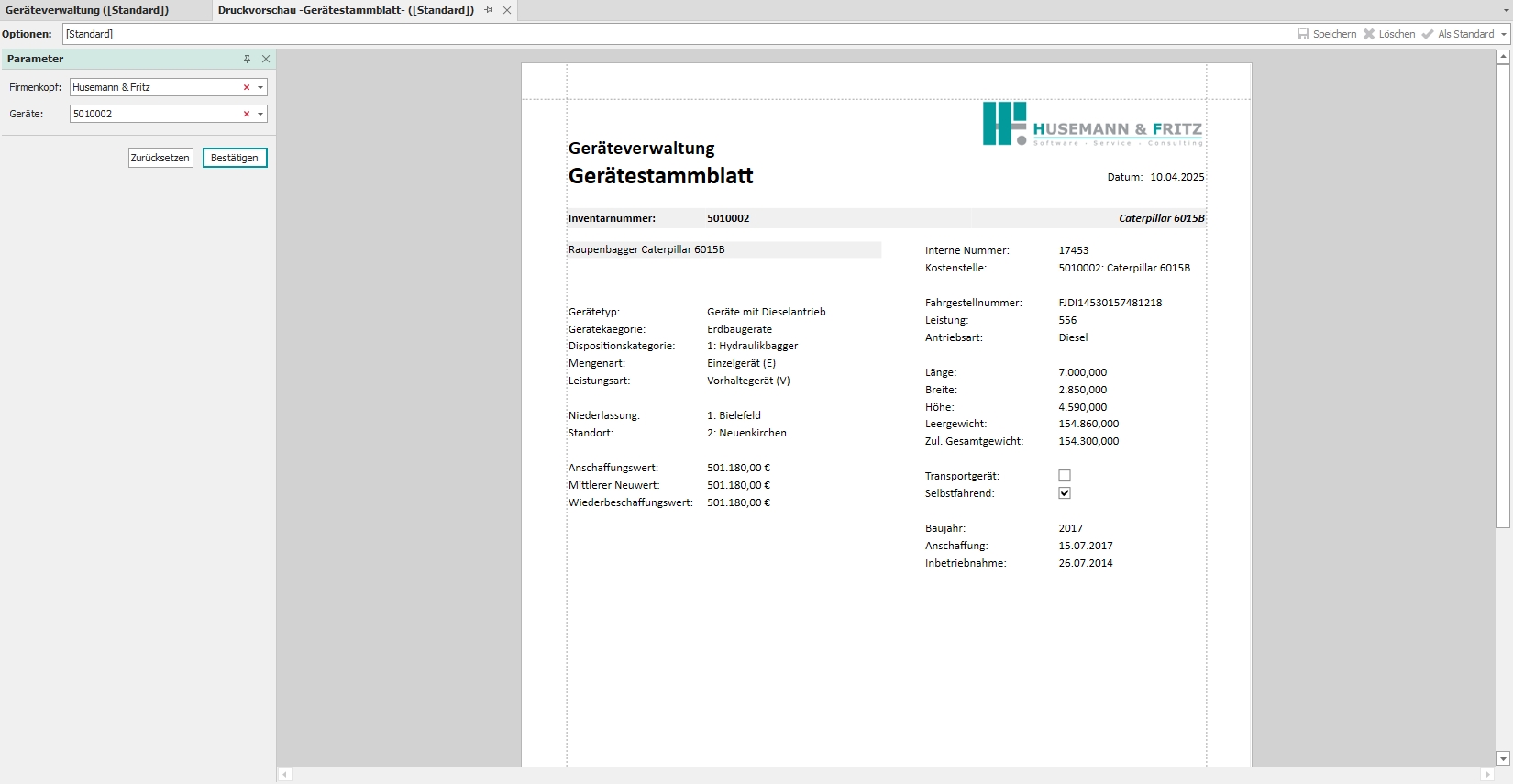This screenshot has height=784, width=1513.
Task: Click the Caterpillar 6015B italic header text
Action: tap(1162, 218)
